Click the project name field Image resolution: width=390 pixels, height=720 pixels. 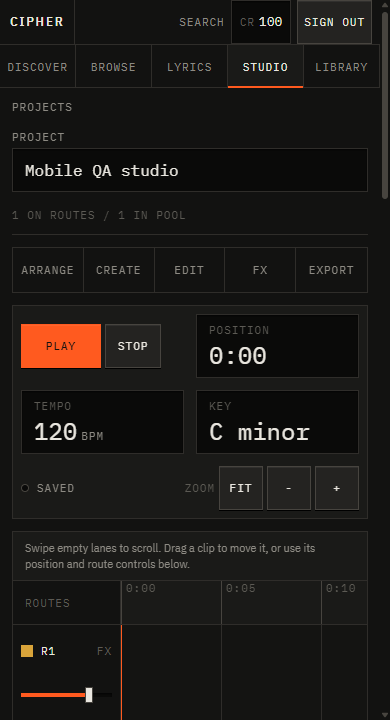(x=190, y=170)
